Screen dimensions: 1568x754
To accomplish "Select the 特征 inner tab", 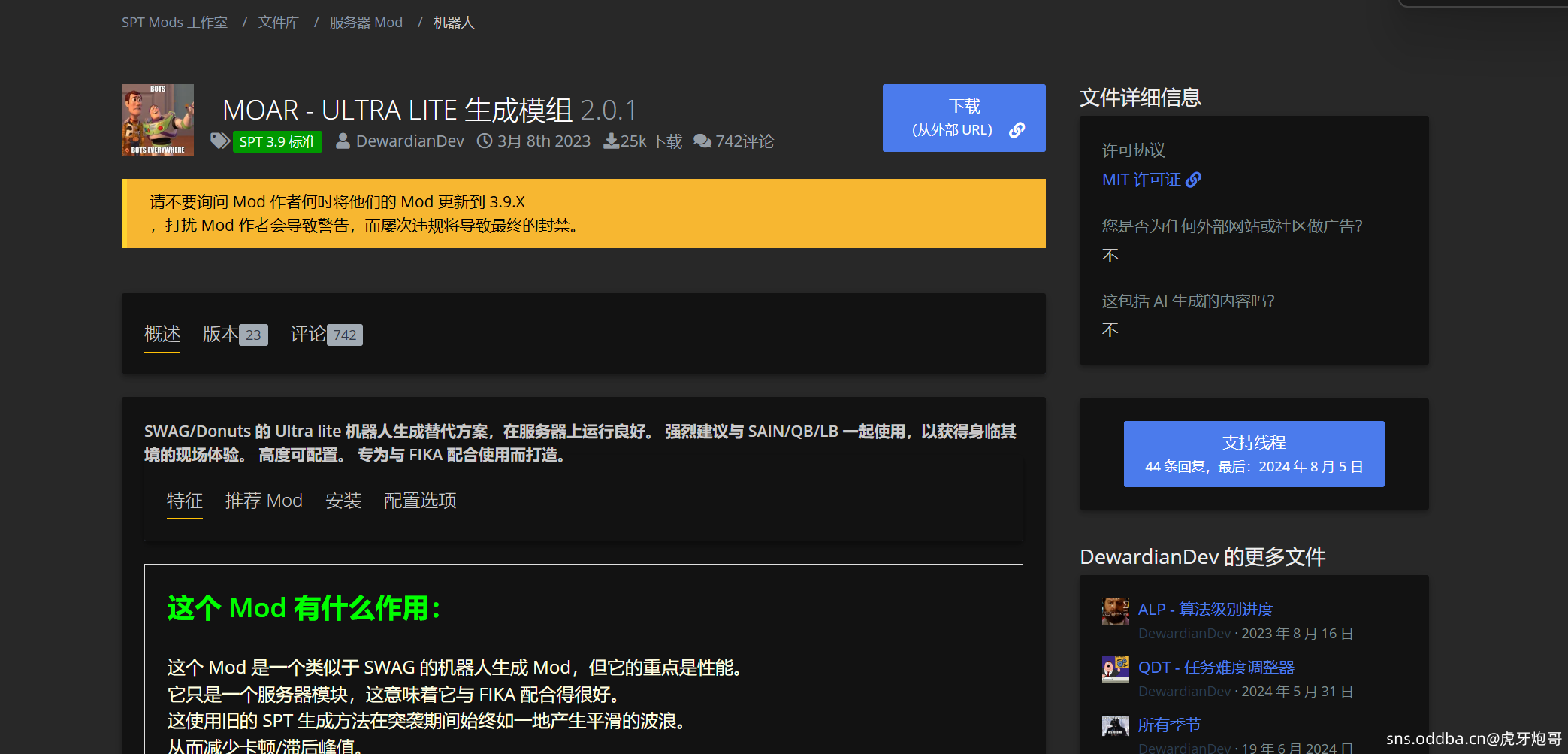I will (185, 501).
